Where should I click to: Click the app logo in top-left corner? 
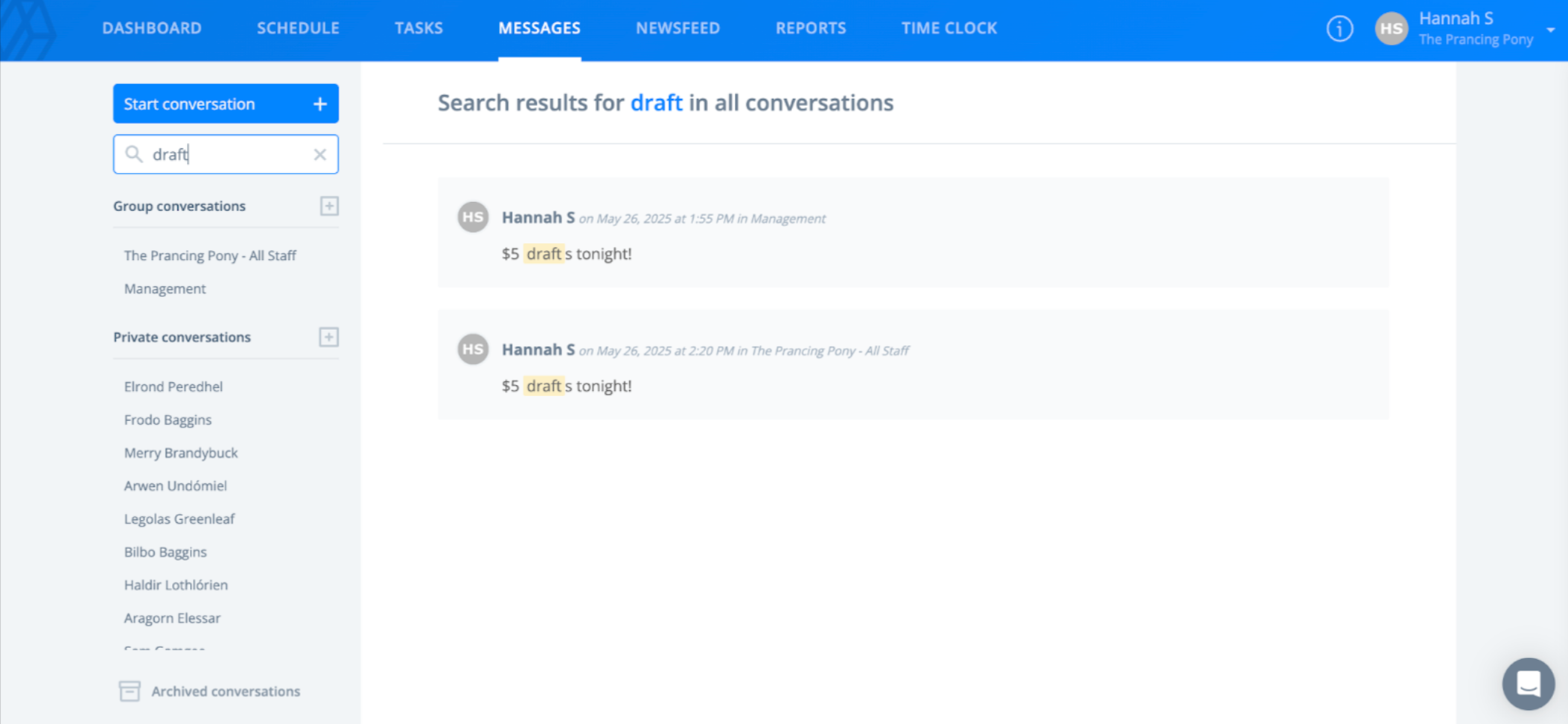[x=30, y=30]
